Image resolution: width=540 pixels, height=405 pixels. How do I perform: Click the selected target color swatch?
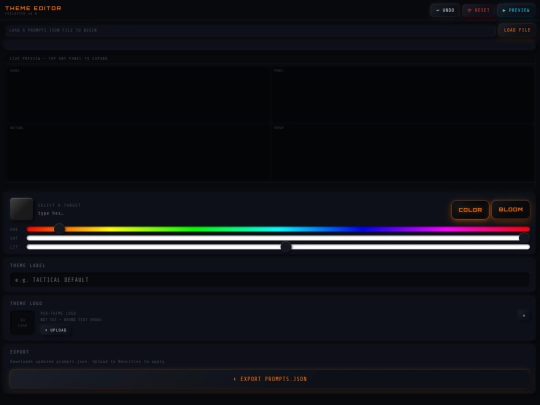21,209
